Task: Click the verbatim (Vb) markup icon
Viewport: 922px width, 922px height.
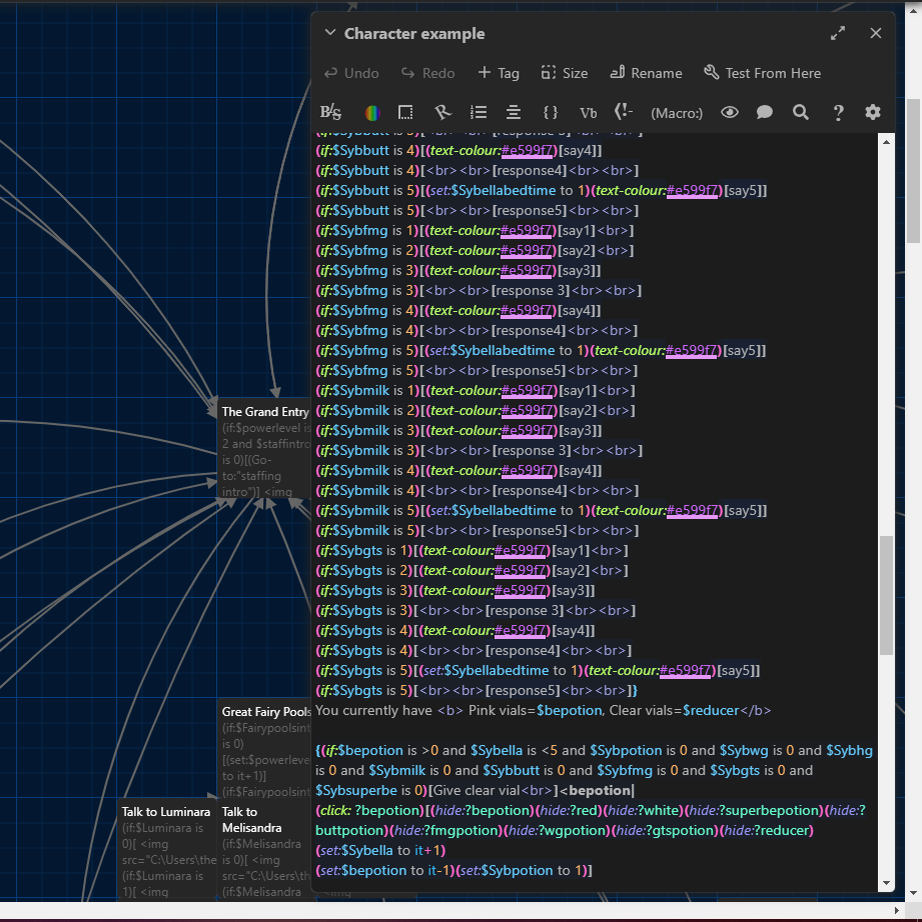Action: coord(588,113)
